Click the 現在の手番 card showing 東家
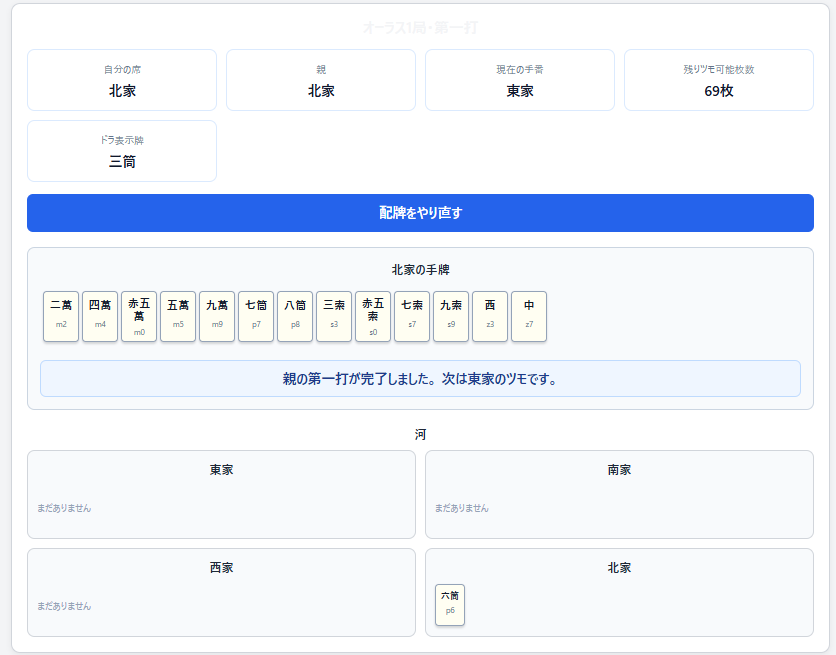Viewport: 836px width, 655px height. tap(520, 80)
